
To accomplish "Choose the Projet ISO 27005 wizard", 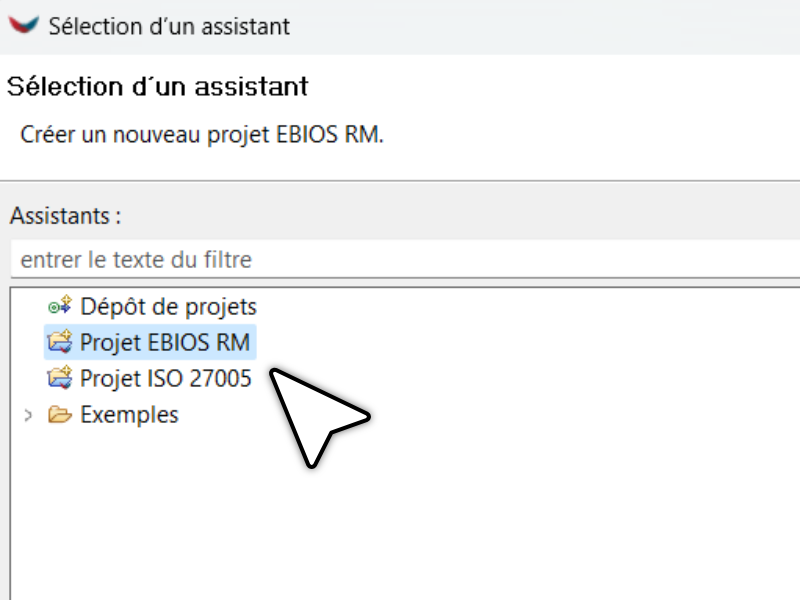I will 166,379.
